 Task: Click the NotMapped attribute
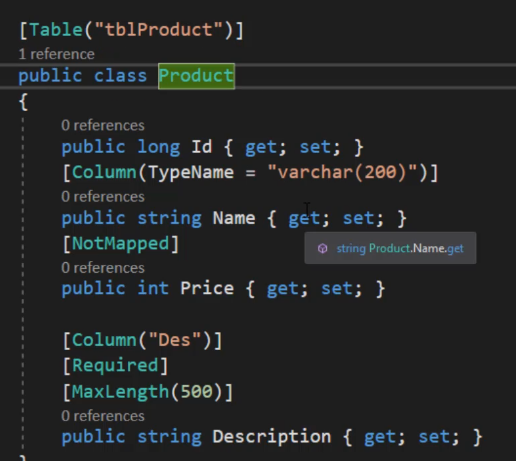[x=120, y=244]
